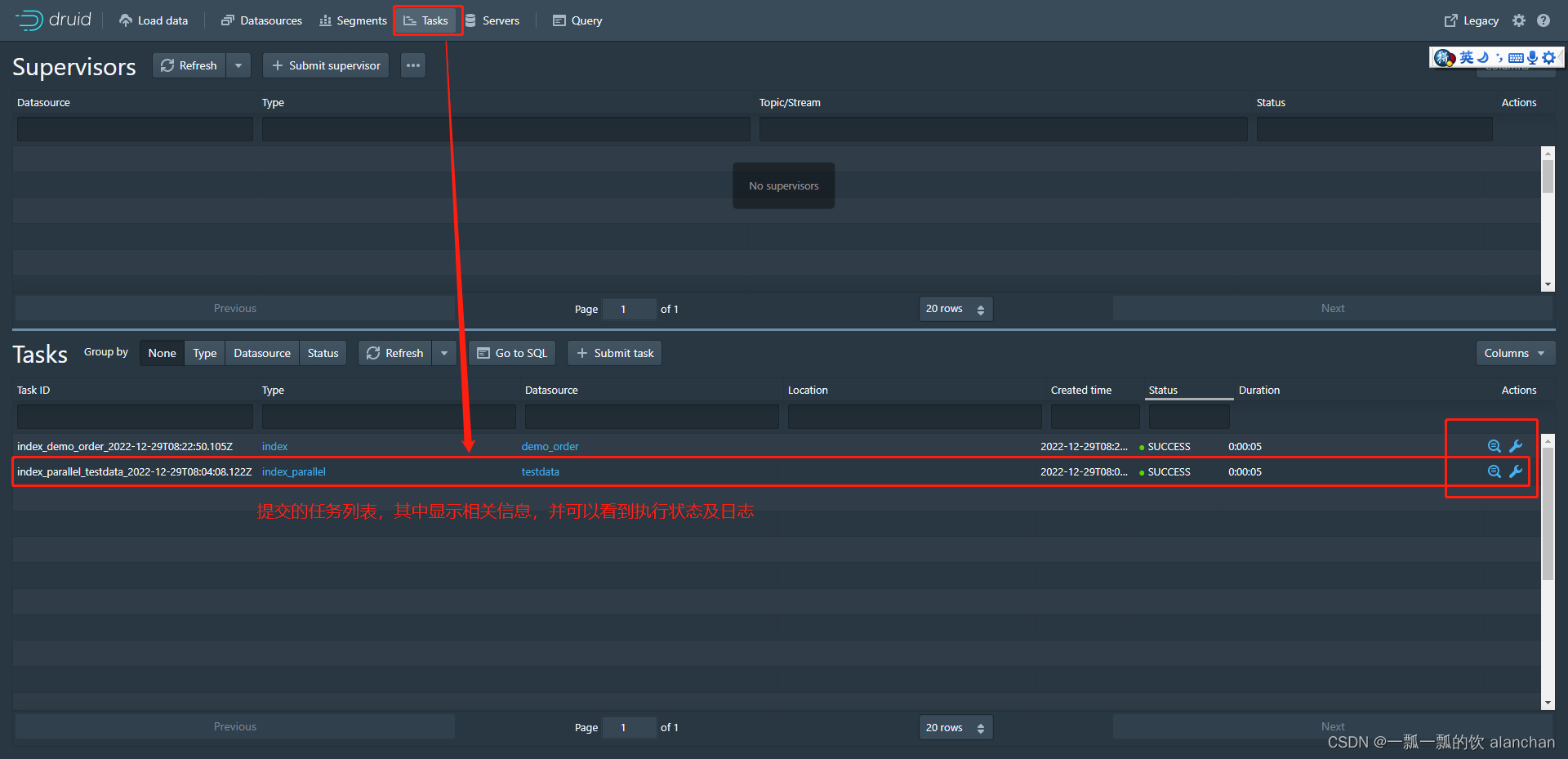Filter supervisors by Status field

(1374, 129)
